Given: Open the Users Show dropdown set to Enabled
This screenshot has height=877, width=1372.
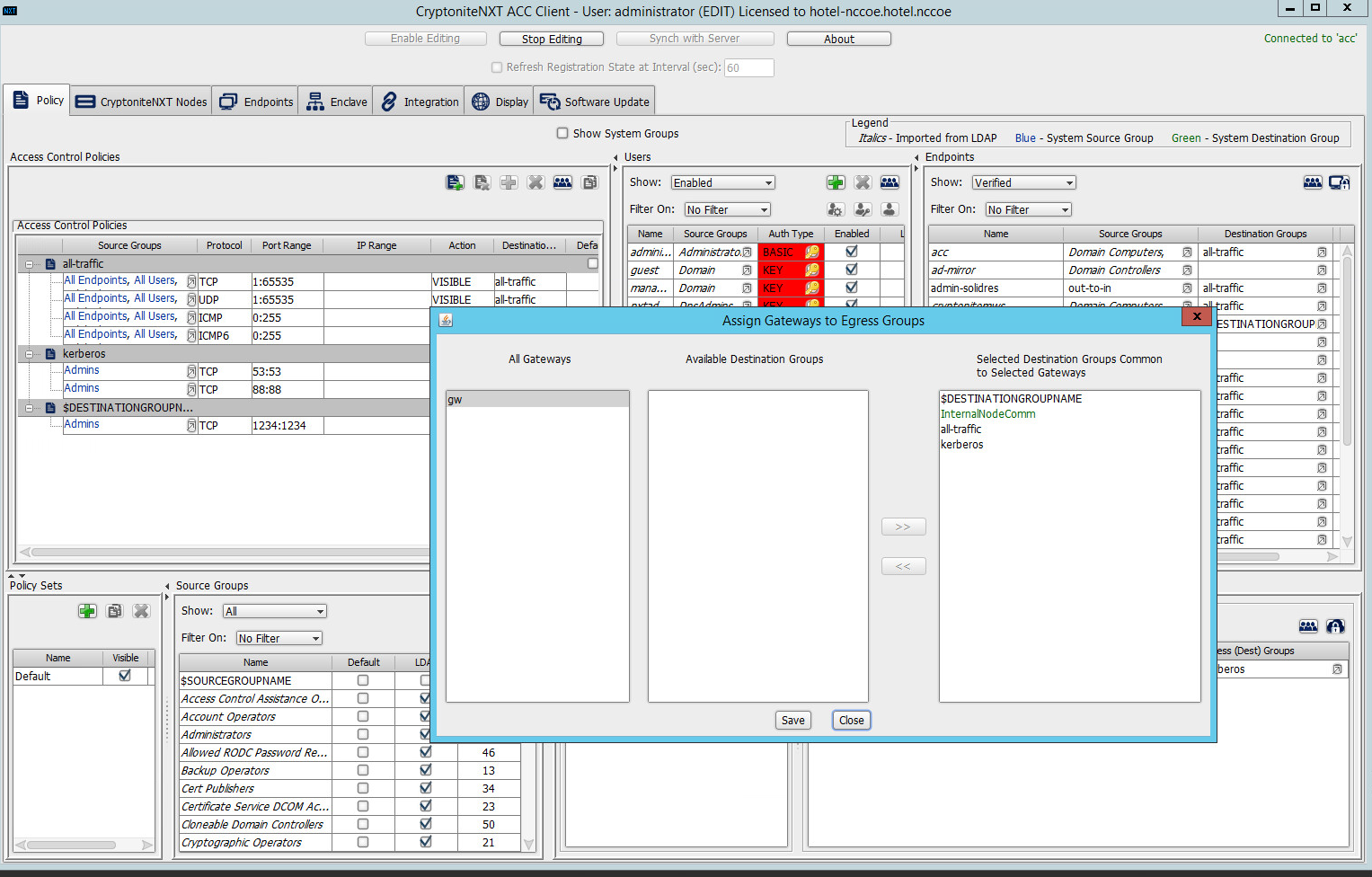Looking at the screenshot, I should [x=722, y=182].
